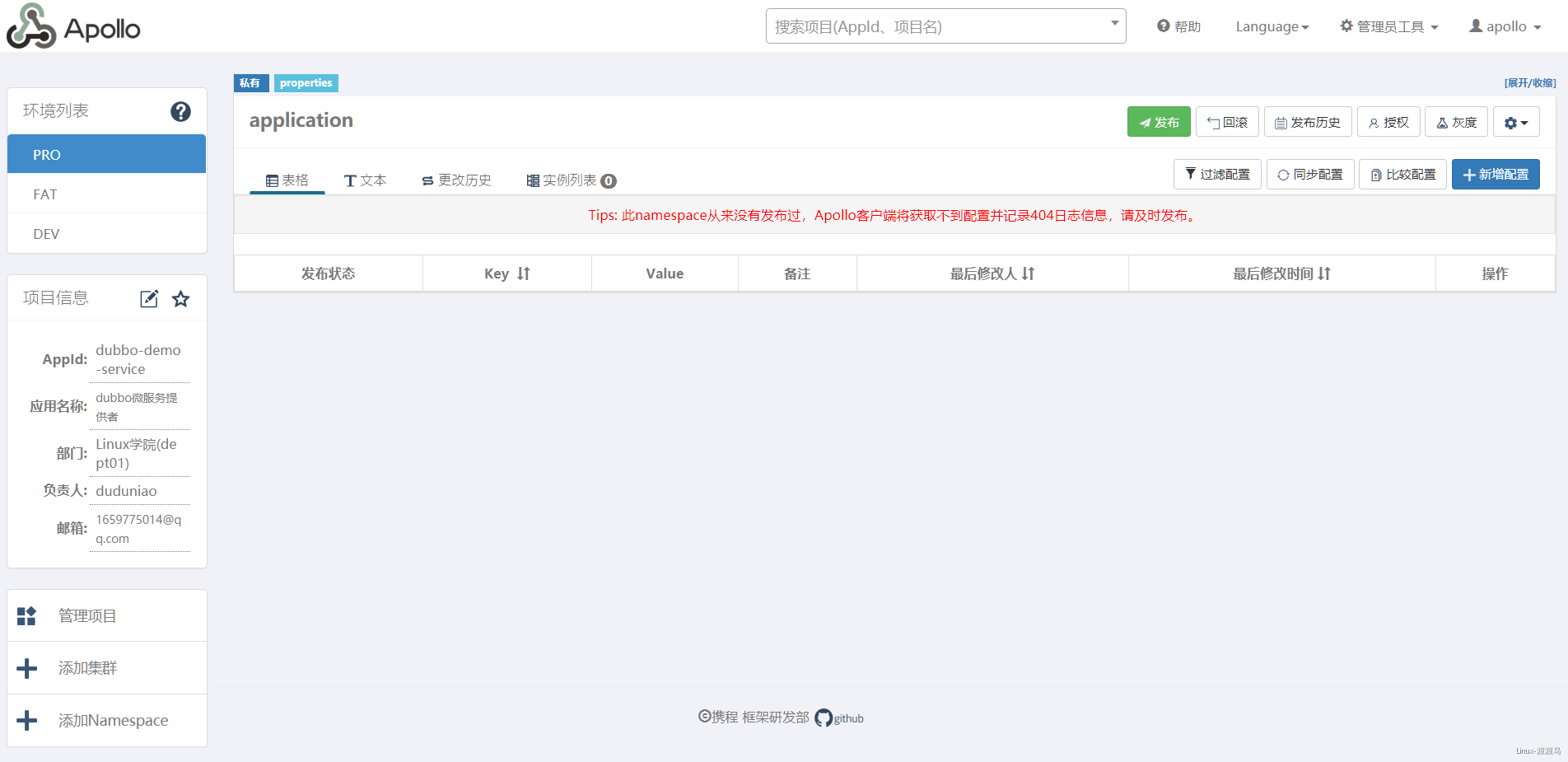1568x762 pixels.
Task: Open 发布历史 release history
Action: [1308, 123]
